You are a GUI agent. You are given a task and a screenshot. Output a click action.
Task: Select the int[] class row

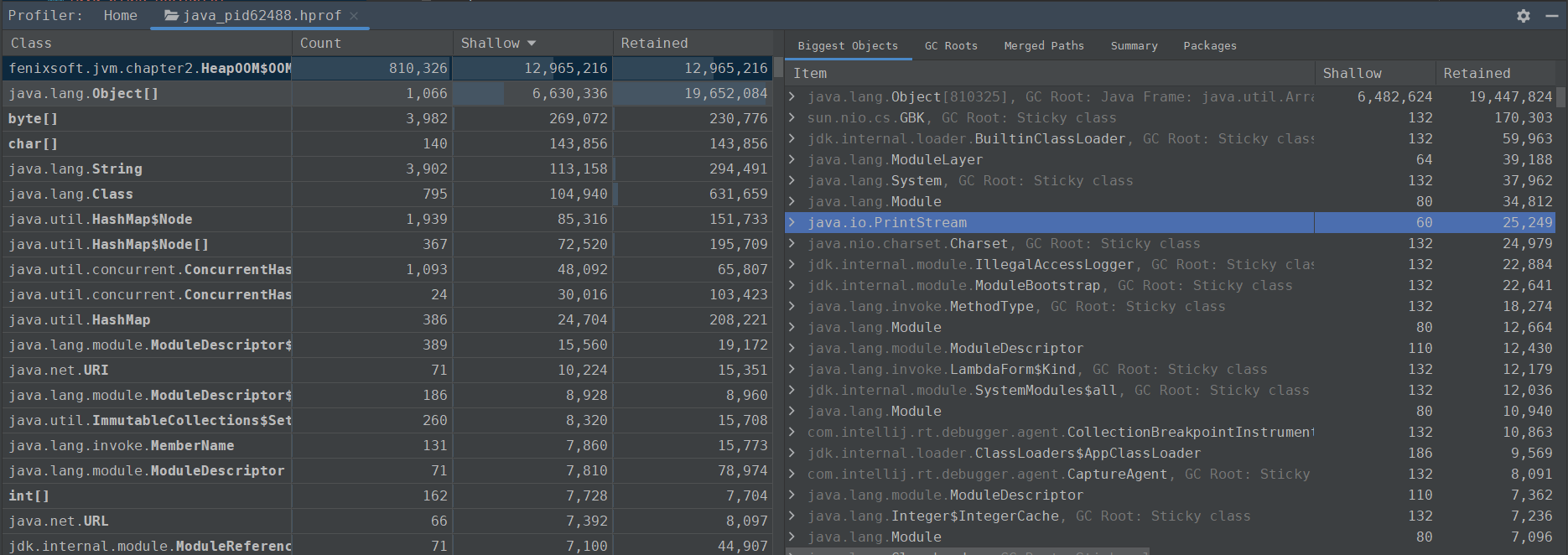[387, 496]
